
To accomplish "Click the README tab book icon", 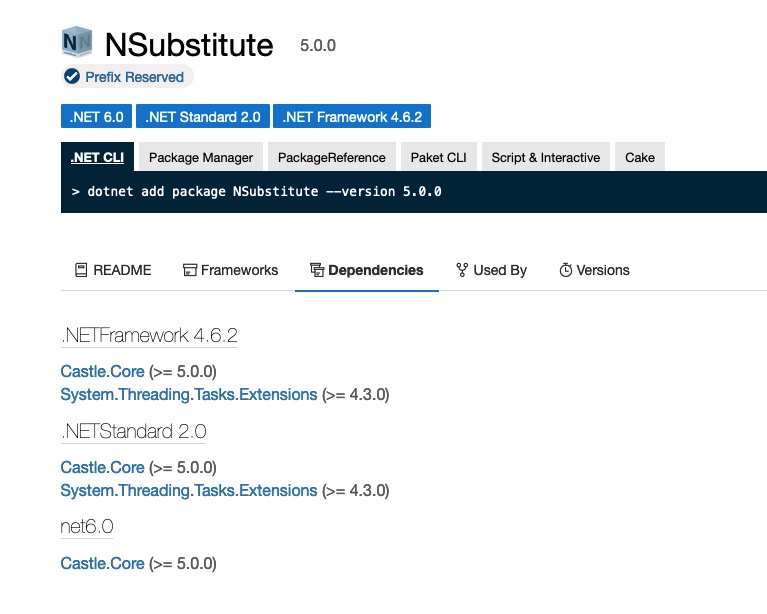I will (81, 270).
